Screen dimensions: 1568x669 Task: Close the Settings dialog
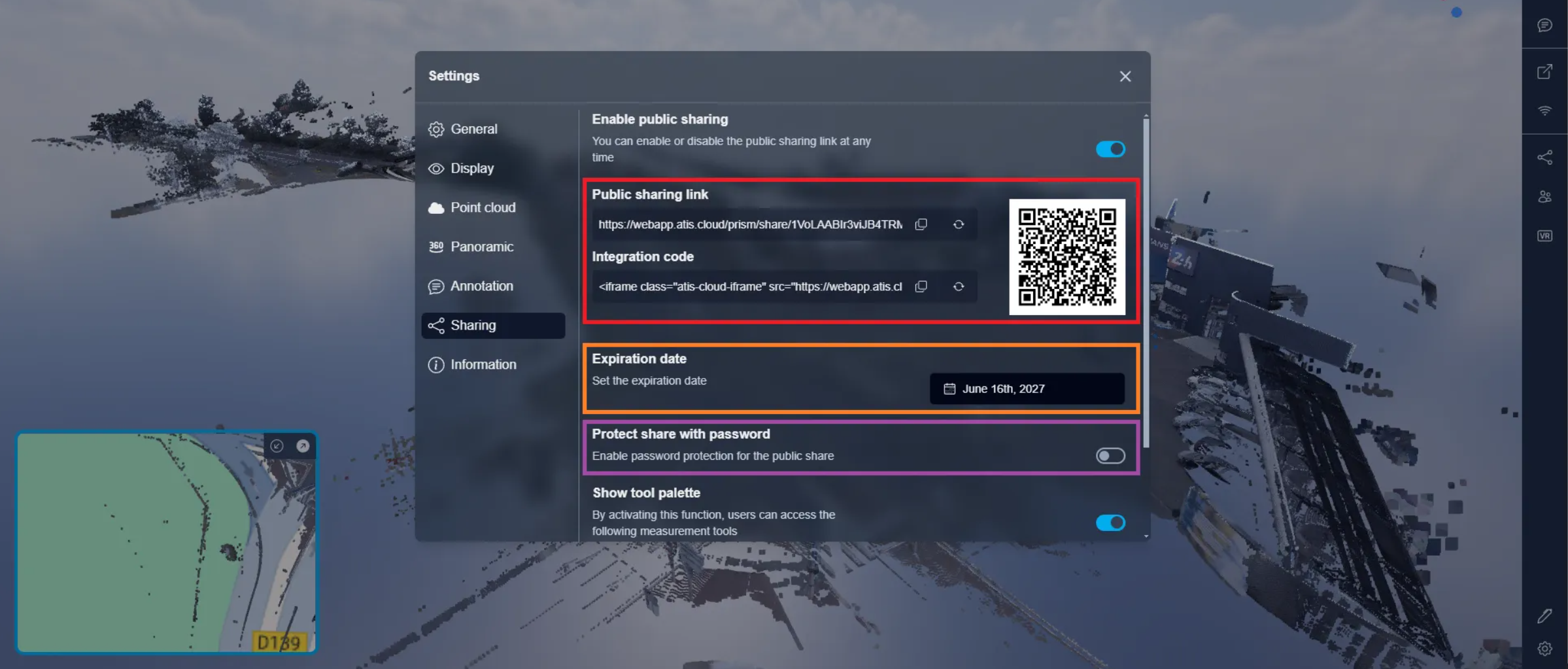[1125, 77]
